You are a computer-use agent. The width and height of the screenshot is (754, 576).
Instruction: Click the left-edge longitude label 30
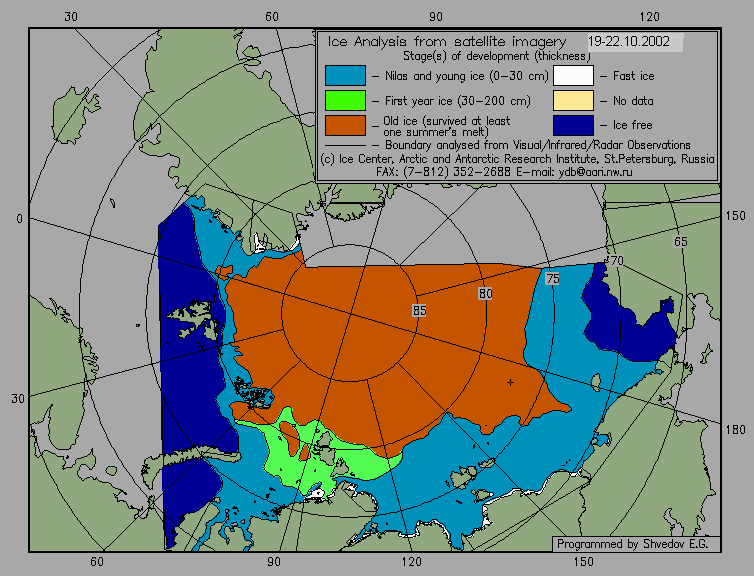coord(18,399)
